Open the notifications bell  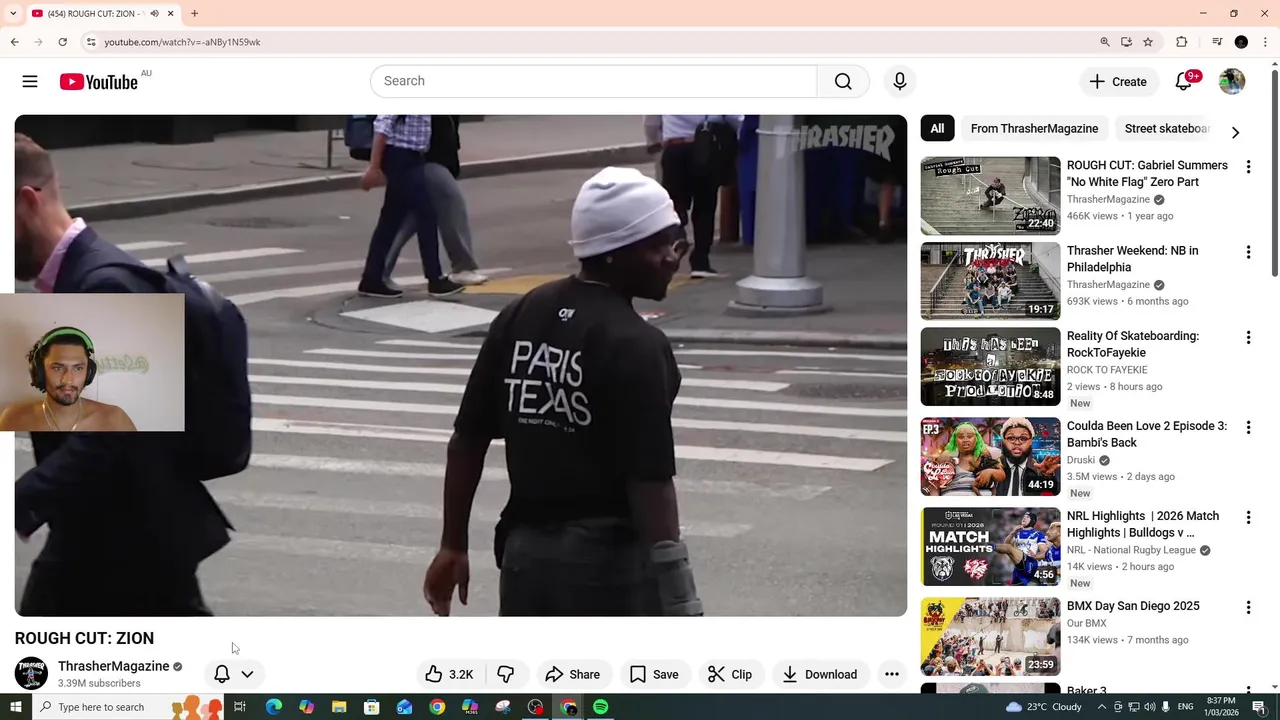pyautogui.click(x=1183, y=81)
